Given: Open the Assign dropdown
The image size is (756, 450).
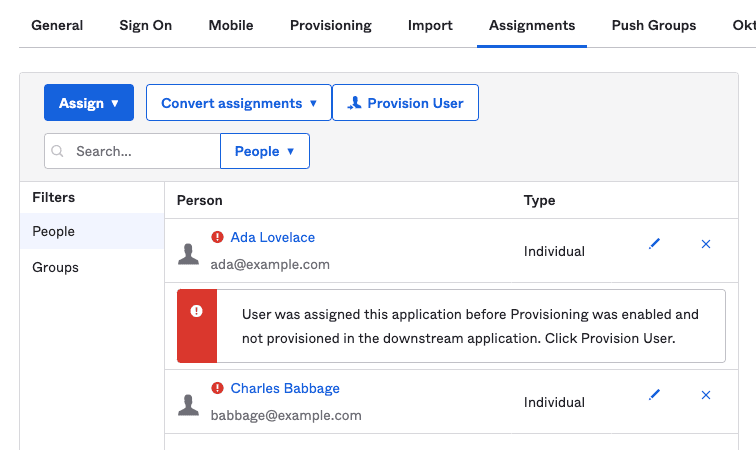Looking at the screenshot, I should pos(89,103).
